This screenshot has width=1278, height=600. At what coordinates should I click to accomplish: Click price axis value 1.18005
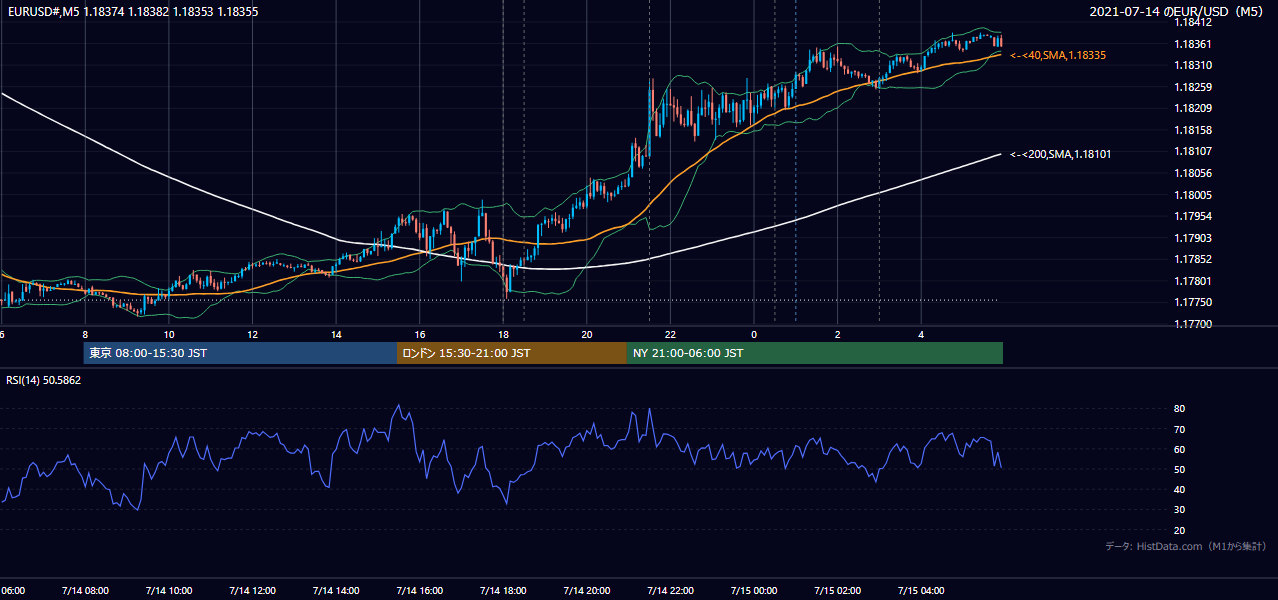1192,195
